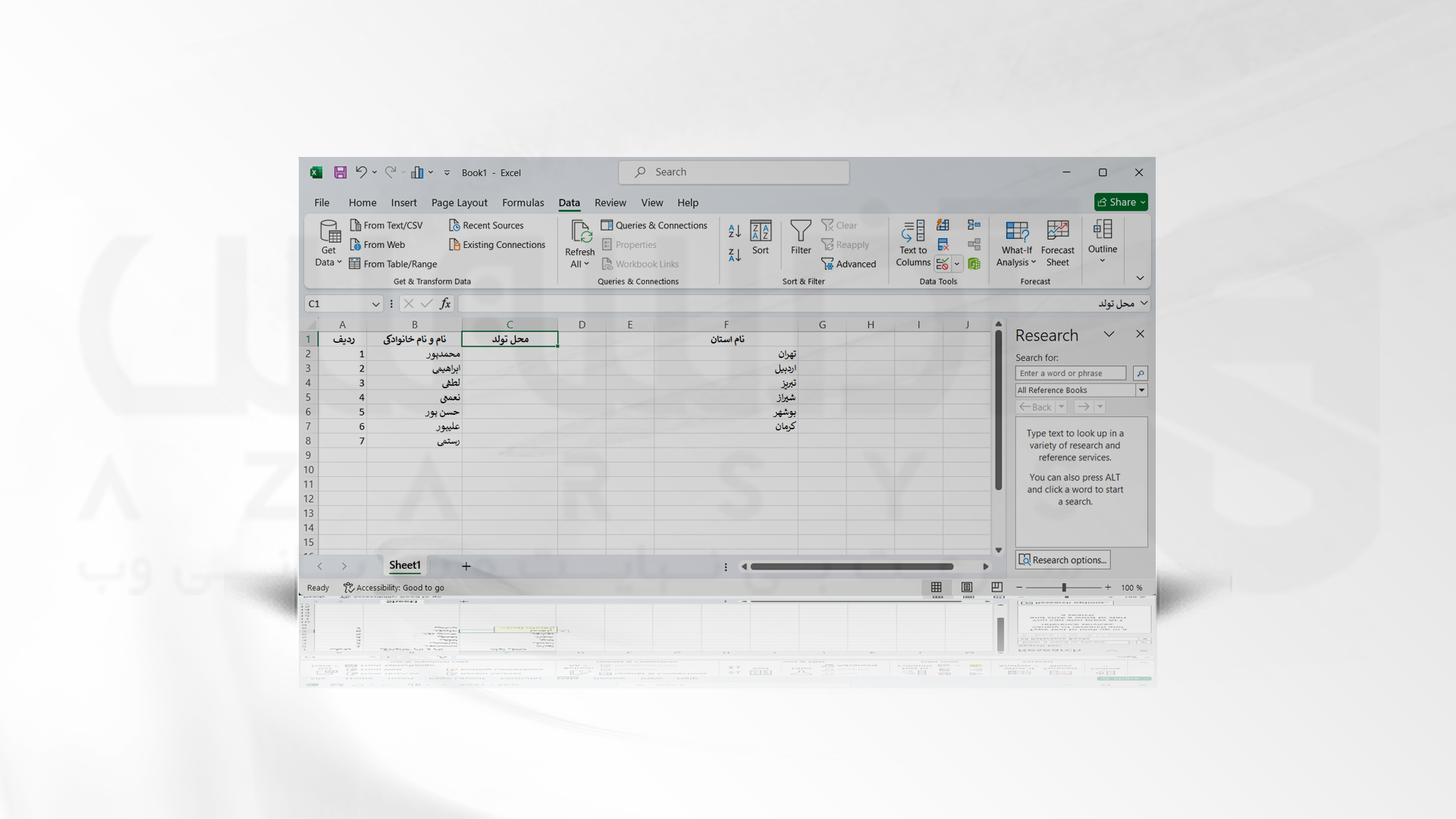
Task: Open the Data ribbon tab
Action: pos(569,202)
